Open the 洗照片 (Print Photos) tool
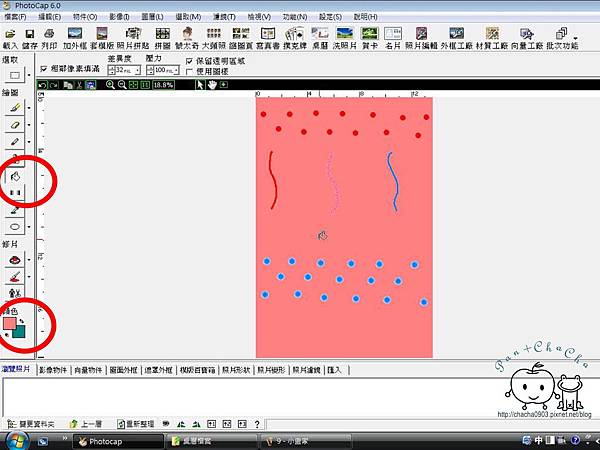 pos(344,39)
